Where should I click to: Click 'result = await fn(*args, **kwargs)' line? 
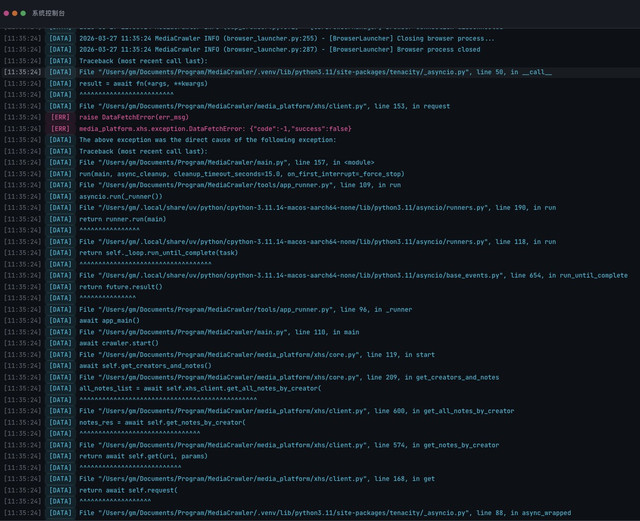pos(143,83)
